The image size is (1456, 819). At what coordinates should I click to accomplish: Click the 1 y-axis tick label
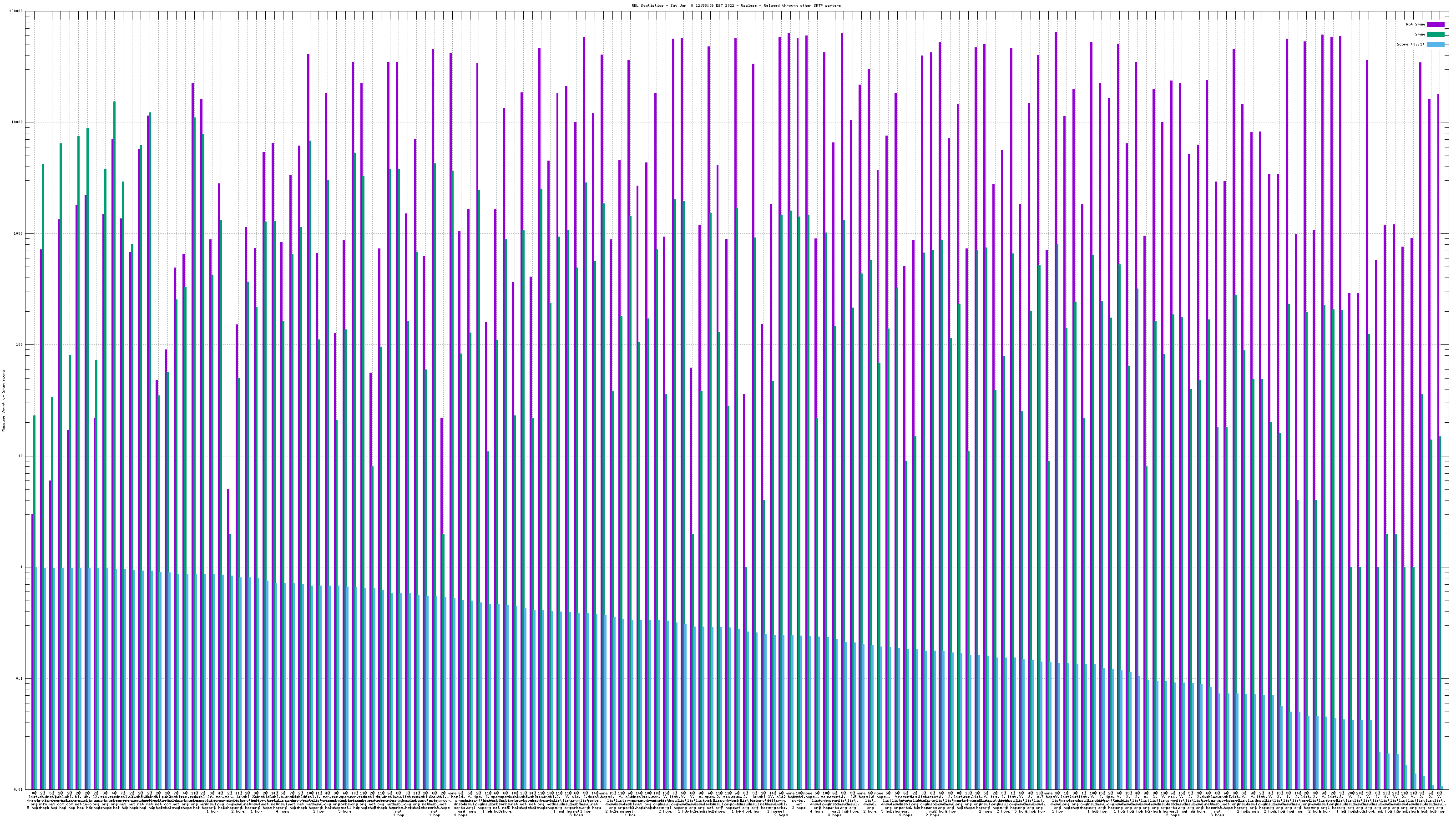[x=22, y=567]
